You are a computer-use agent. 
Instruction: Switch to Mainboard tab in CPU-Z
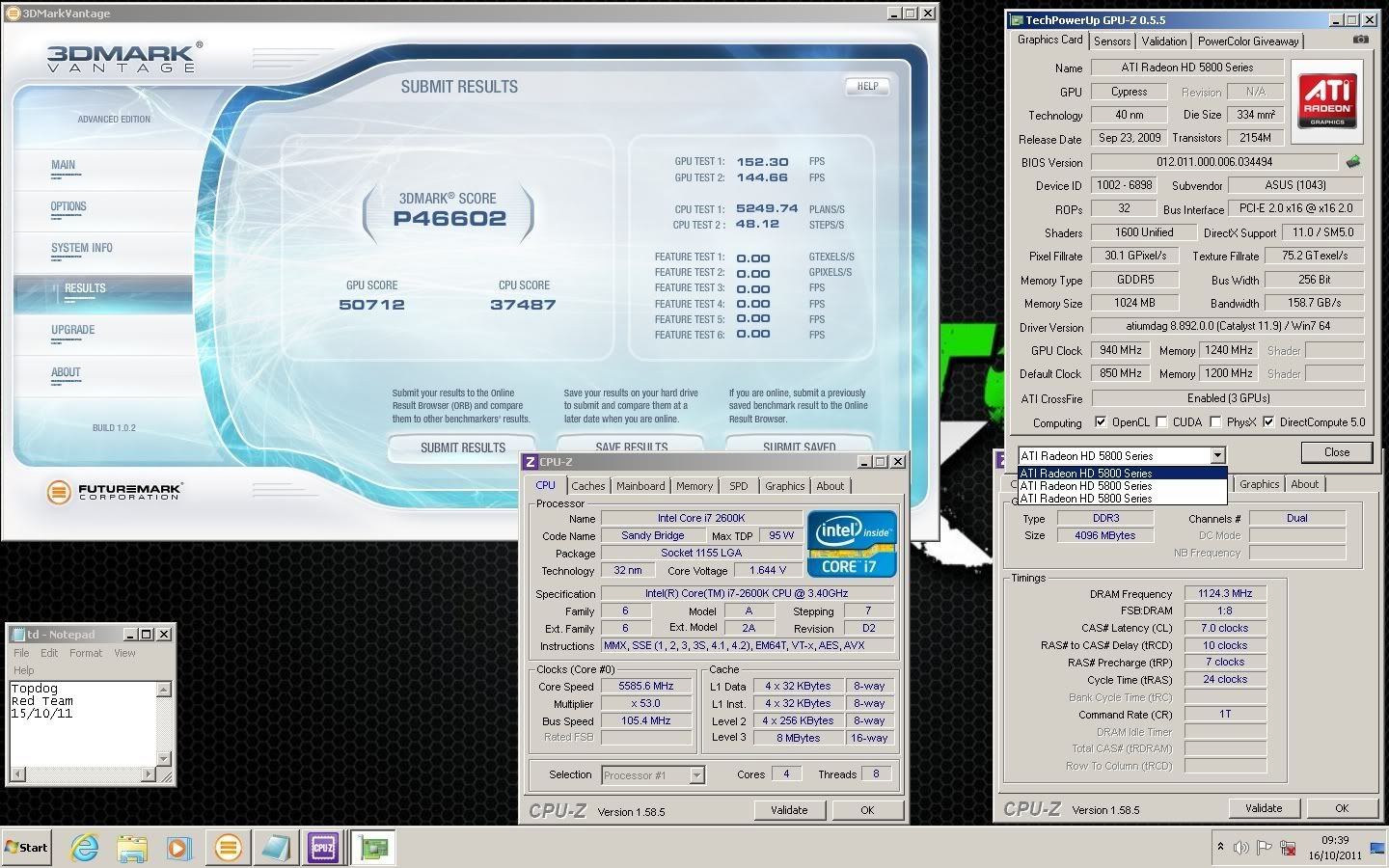click(640, 486)
